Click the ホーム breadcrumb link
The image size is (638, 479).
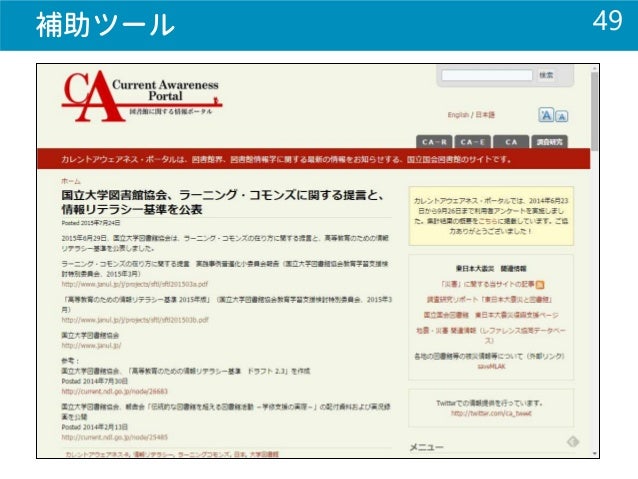pos(71,181)
